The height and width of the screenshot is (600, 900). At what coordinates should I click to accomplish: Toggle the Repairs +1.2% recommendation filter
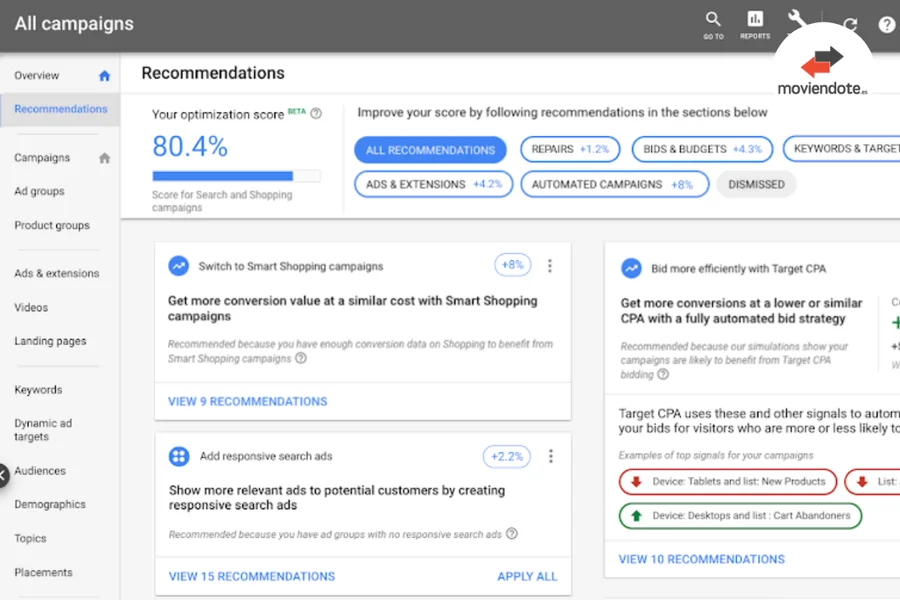(570, 149)
